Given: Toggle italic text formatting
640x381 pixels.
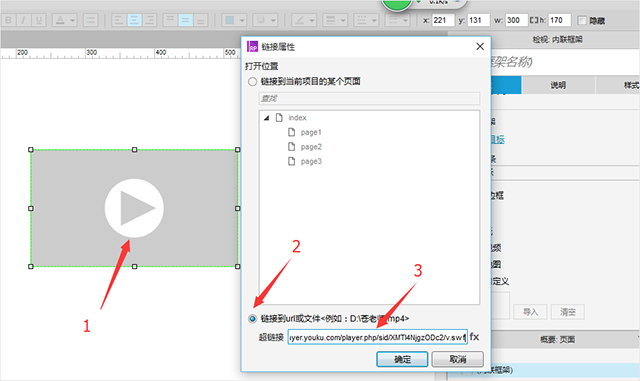Looking at the screenshot, I should pos(23,20).
